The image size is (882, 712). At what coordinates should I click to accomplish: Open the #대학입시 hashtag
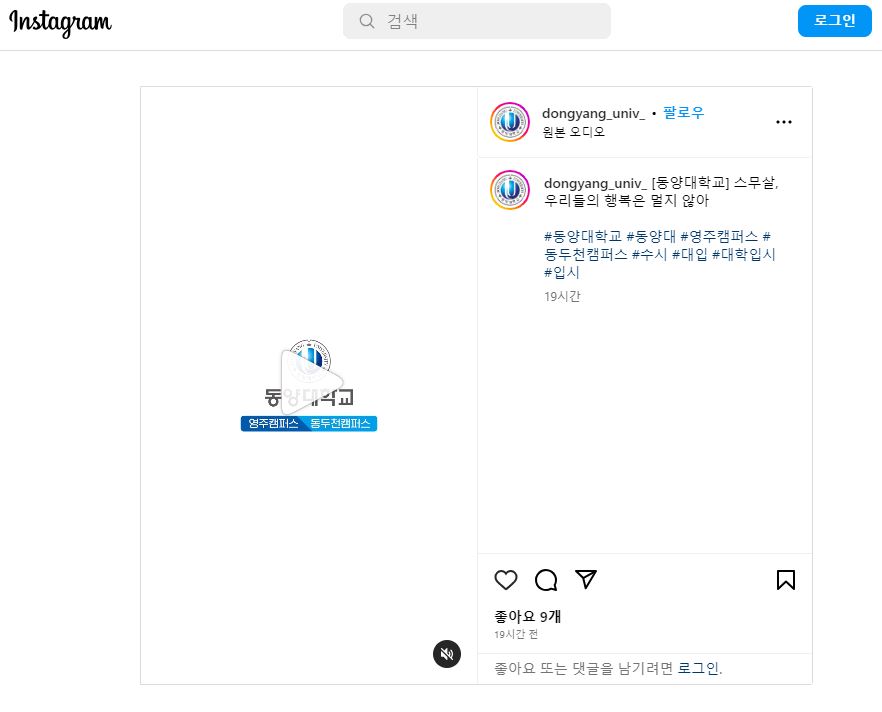coord(744,254)
